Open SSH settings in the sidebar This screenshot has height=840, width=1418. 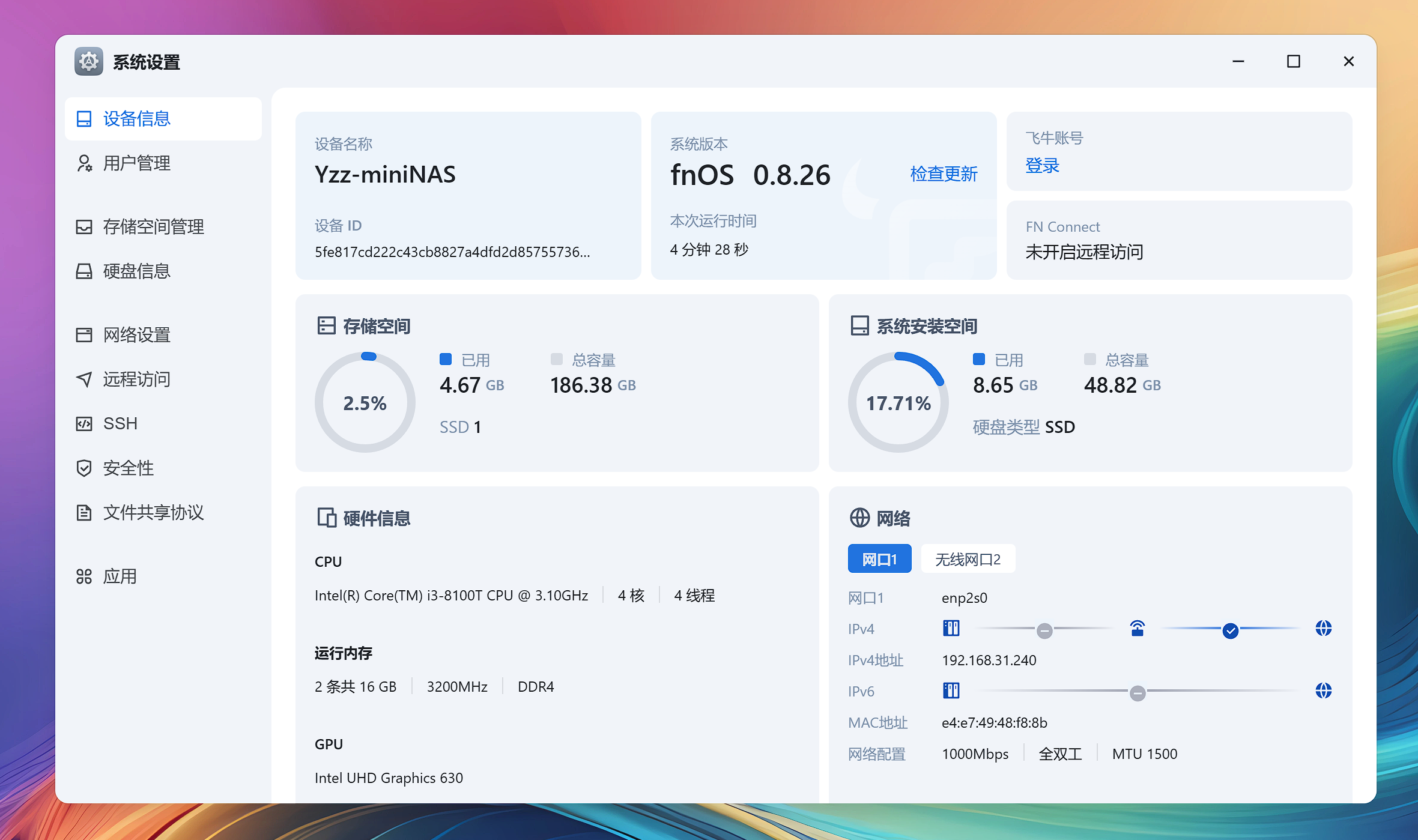click(163, 424)
